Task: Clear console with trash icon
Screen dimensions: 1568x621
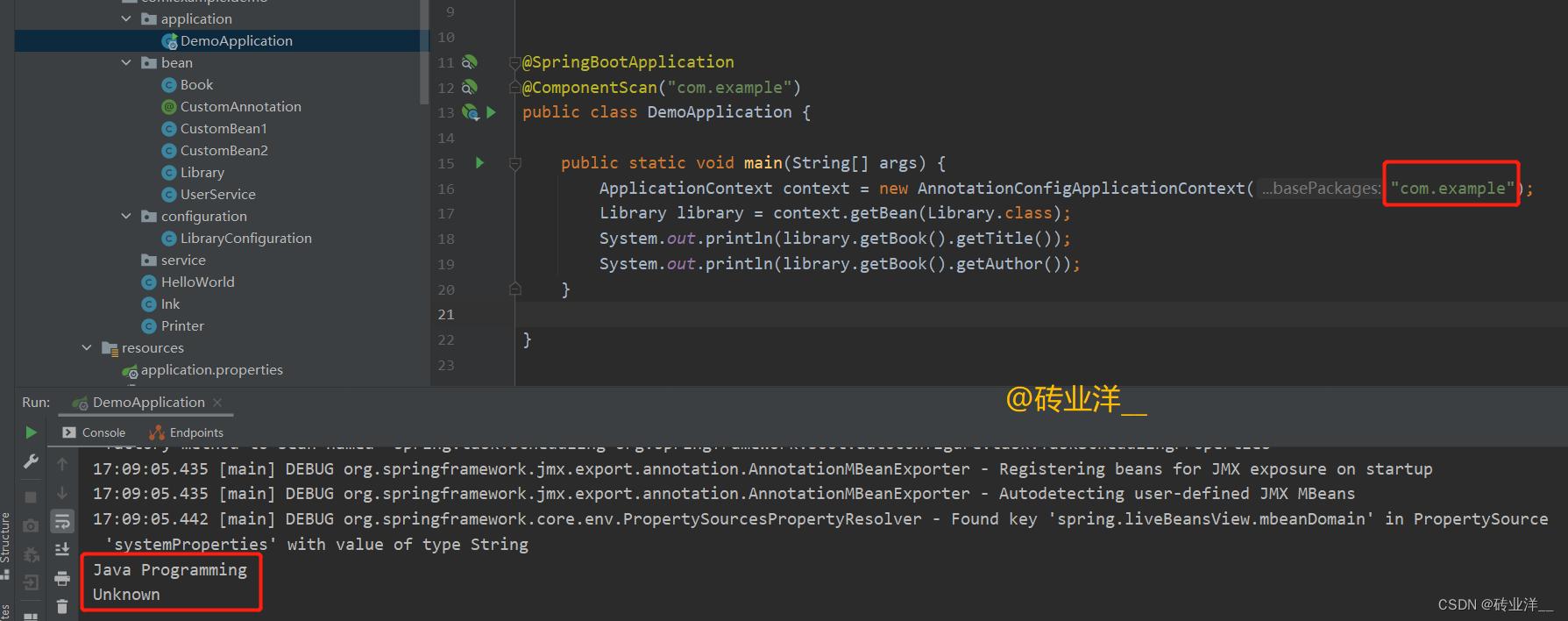Action: [62, 606]
